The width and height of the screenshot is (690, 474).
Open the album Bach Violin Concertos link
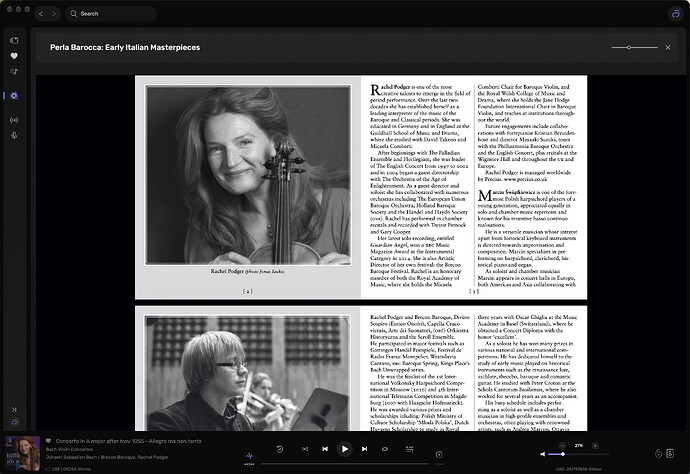pyautogui.click(x=70, y=449)
